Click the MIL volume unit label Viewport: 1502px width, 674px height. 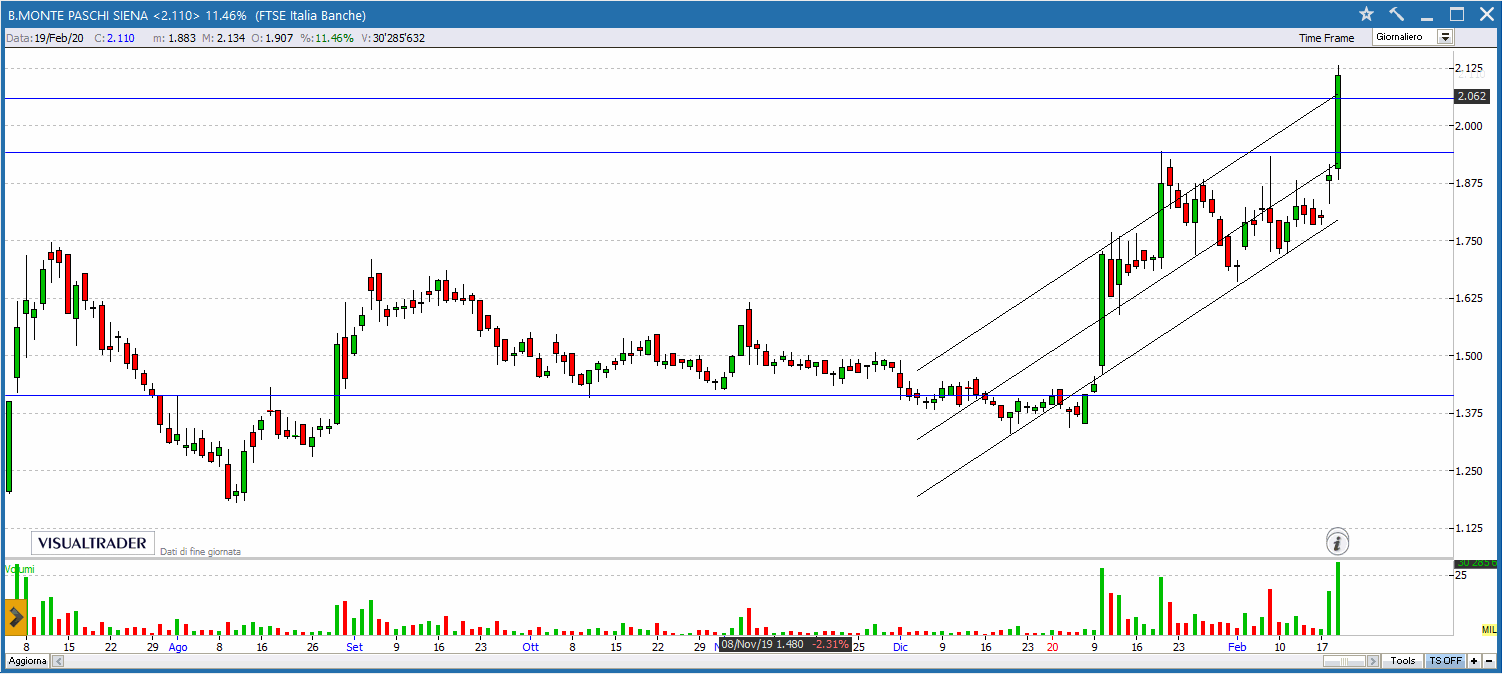click(x=1489, y=628)
